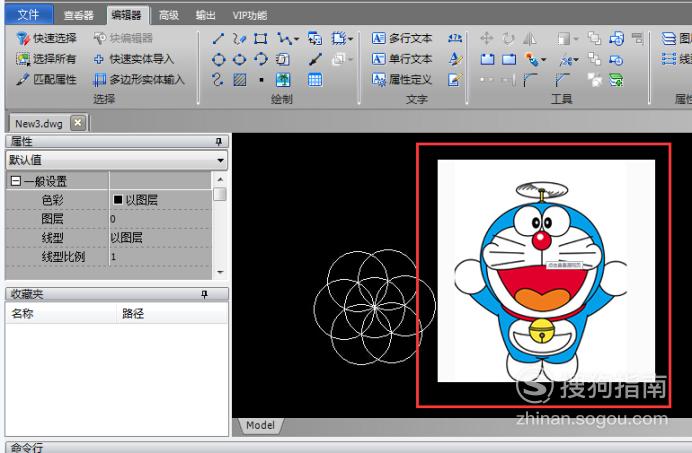
Task: Click the properties scrollbar down arrow
Action: click(220, 272)
